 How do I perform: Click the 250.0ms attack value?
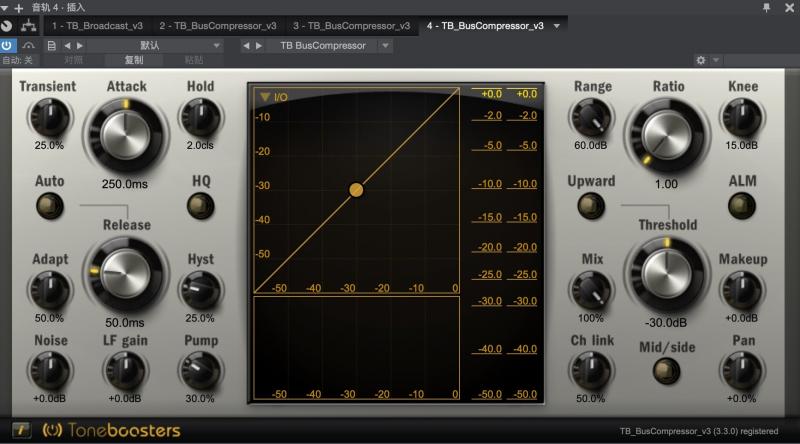coord(124,184)
